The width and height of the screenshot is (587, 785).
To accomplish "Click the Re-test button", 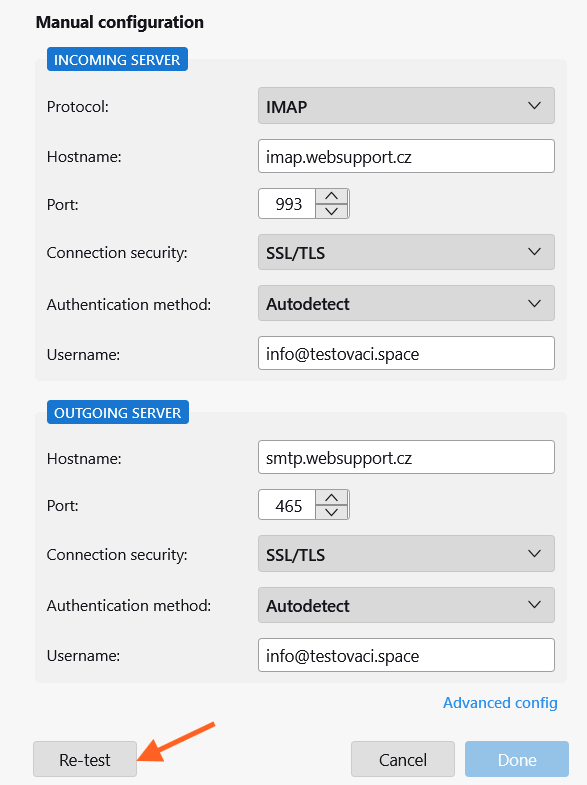I will [85, 759].
